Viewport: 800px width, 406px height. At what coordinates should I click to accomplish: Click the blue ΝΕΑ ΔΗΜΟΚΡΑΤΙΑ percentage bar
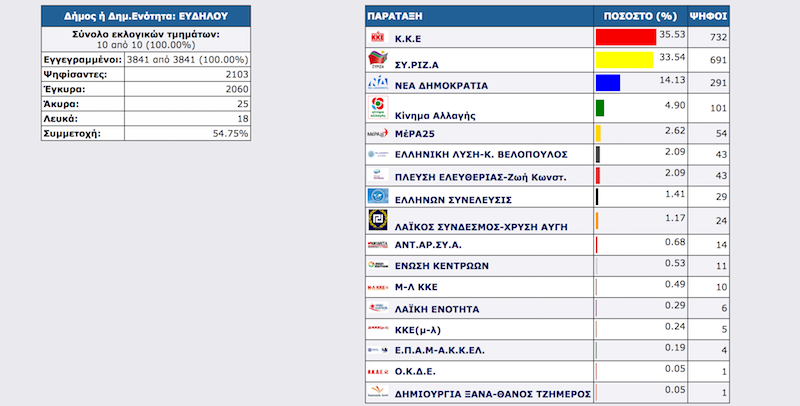click(x=608, y=83)
